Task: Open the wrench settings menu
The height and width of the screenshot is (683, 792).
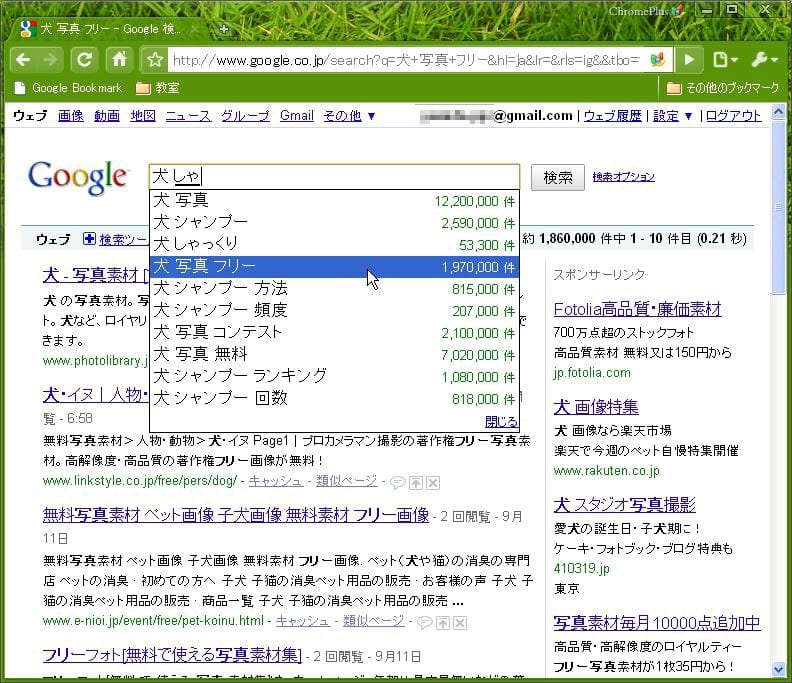Action: point(762,60)
